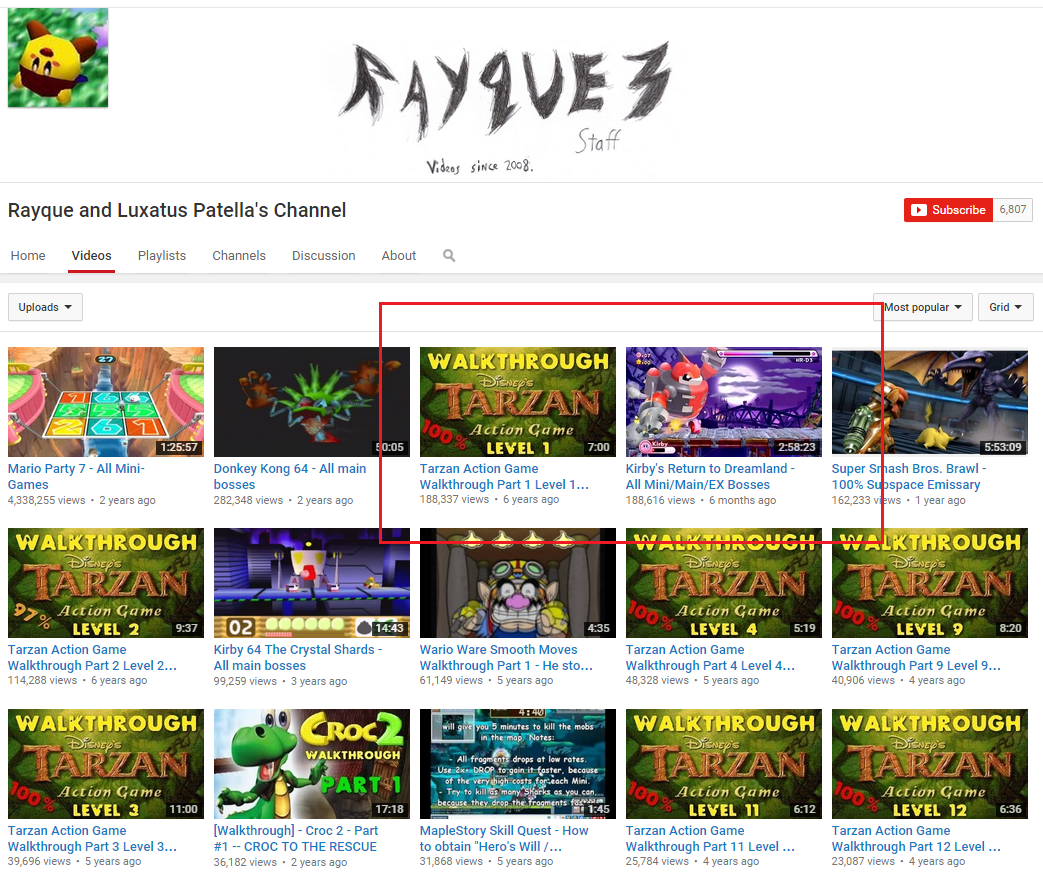Screen dimensions: 1043x873
Task: Open Super Smash Bros. Brawl thumbnail
Action: coord(929,401)
